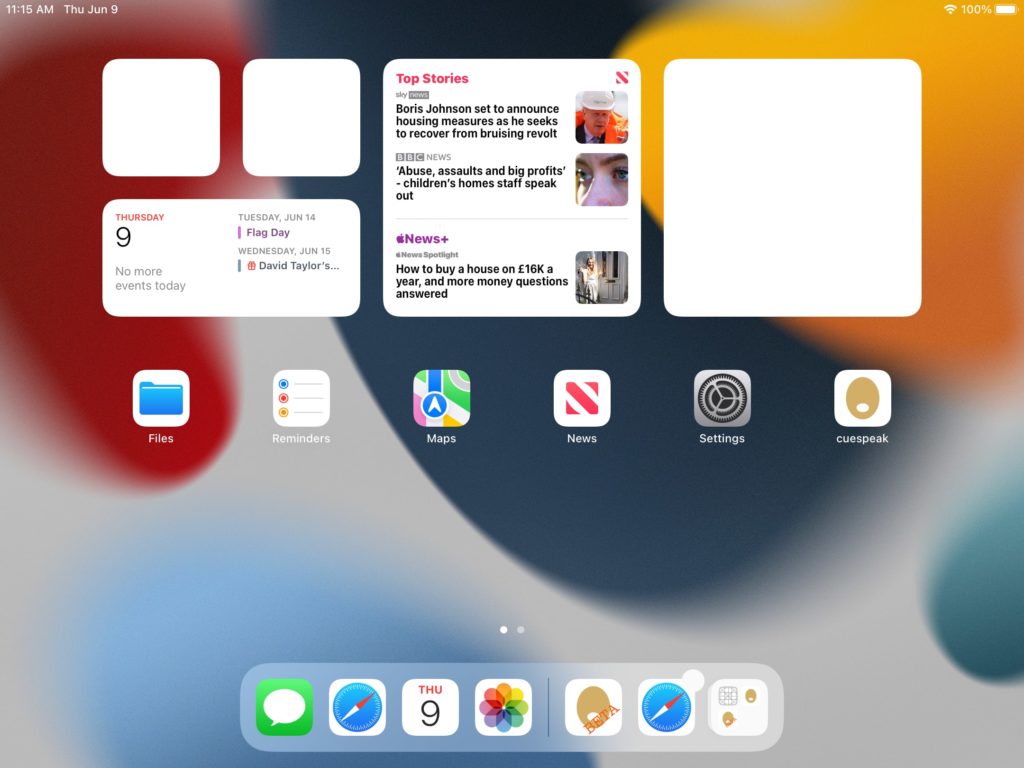Tap 'No more events today' text
The width and height of the screenshot is (1024, 768).
click(150, 278)
